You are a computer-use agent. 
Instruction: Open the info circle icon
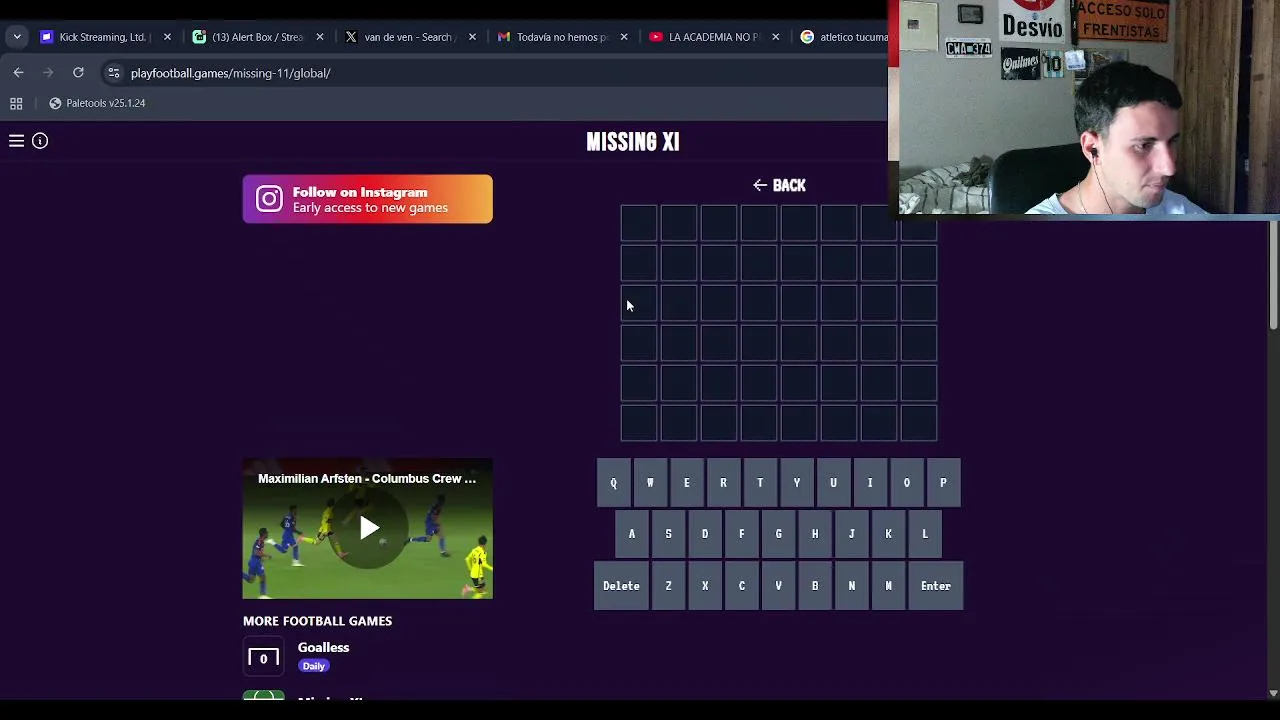pos(40,141)
